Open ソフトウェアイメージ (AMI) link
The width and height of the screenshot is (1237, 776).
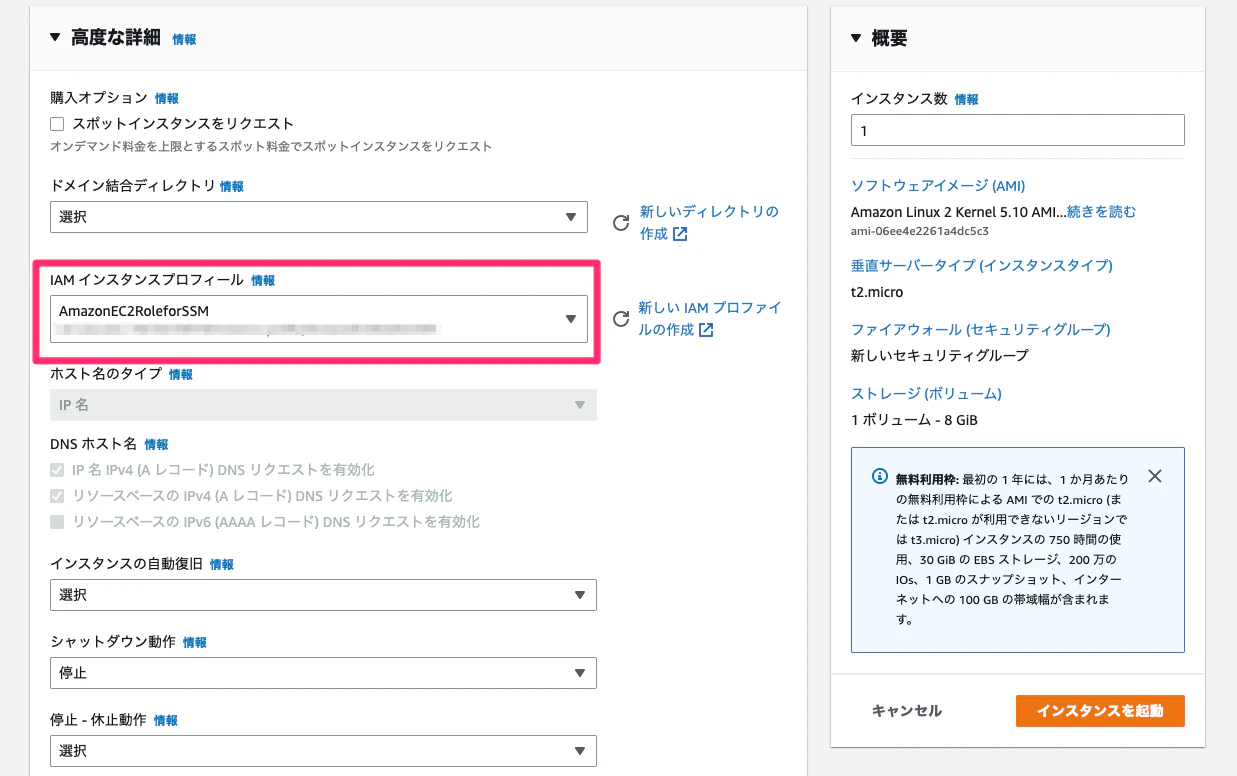(938, 186)
